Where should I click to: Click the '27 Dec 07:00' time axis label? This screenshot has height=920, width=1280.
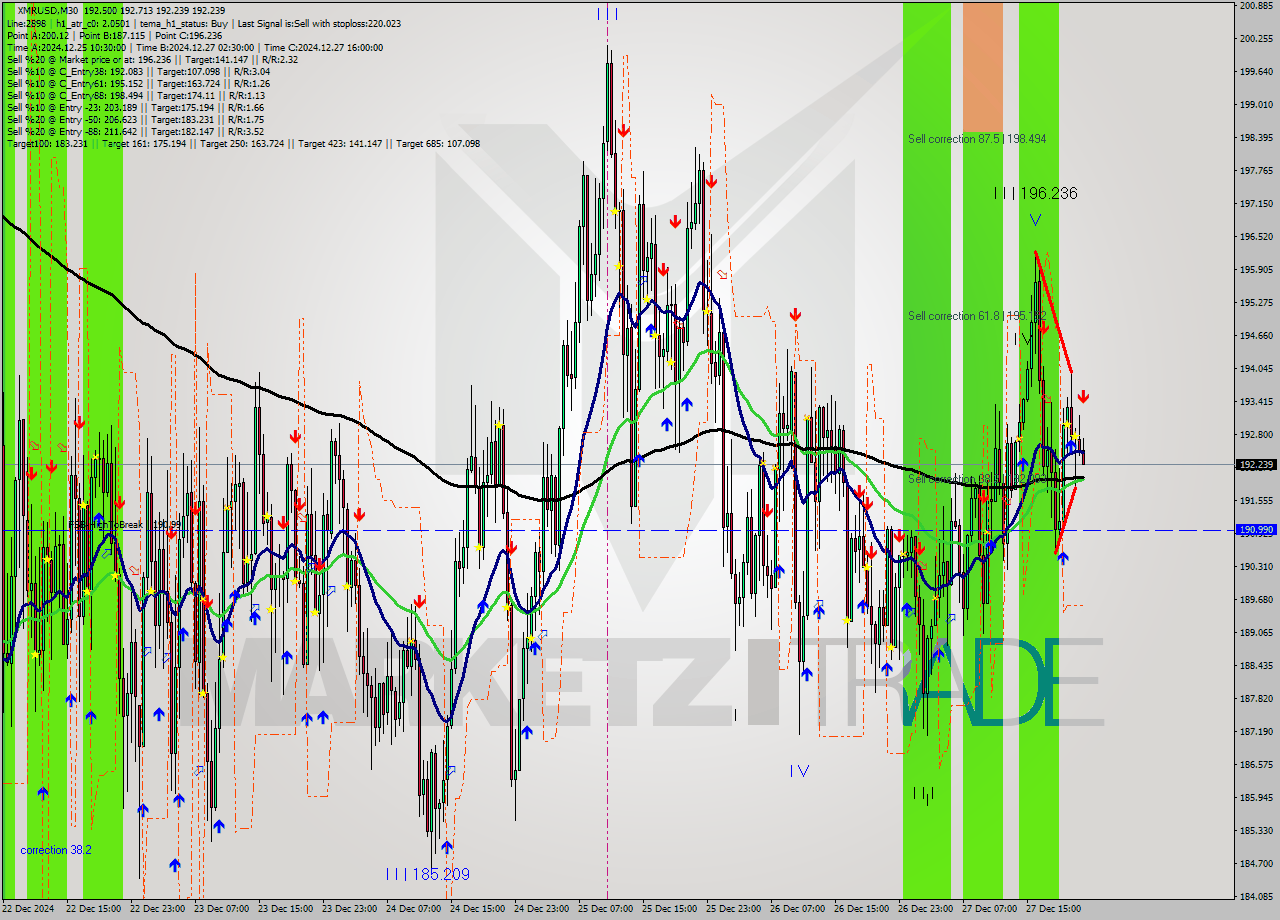pos(990,909)
